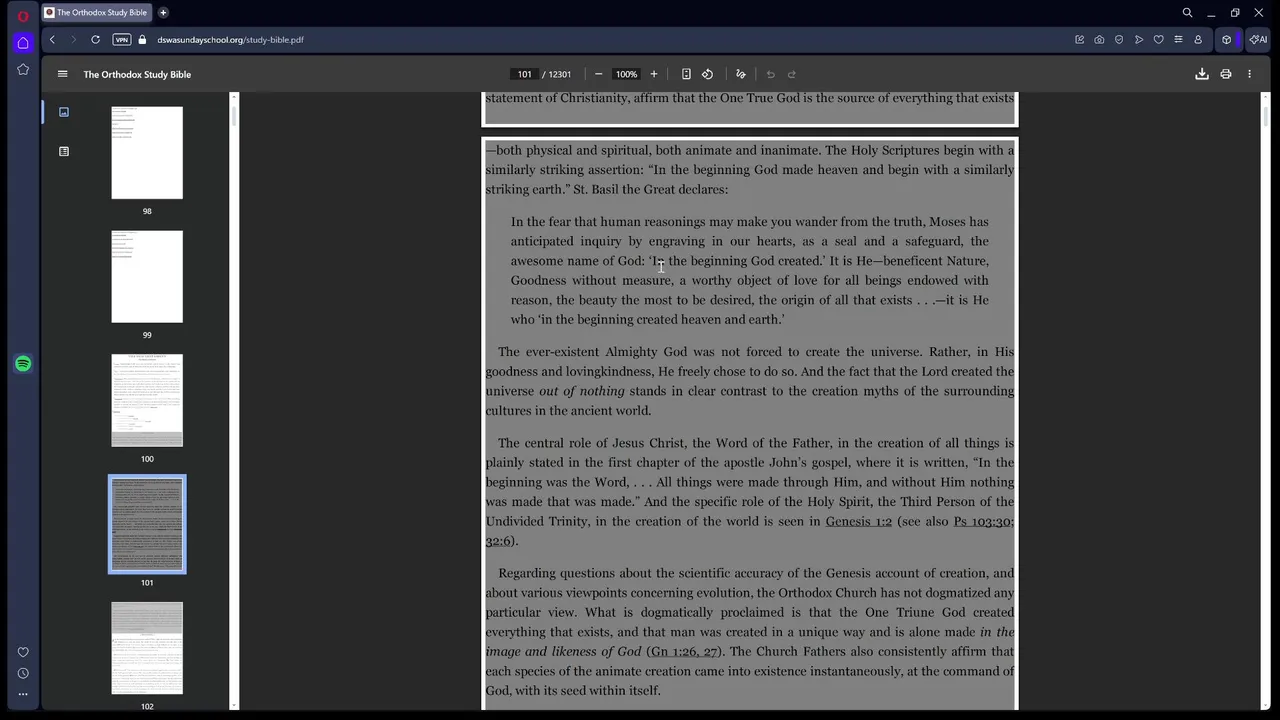Image resolution: width=1280 pixels, height=720 pixels.
Task: Open the heart icon in lower Opera sidebar
Action: coord(23,652)
